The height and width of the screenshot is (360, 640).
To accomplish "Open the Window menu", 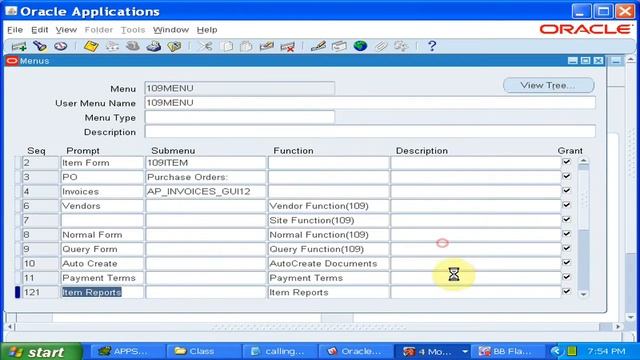I will [171, 30].
